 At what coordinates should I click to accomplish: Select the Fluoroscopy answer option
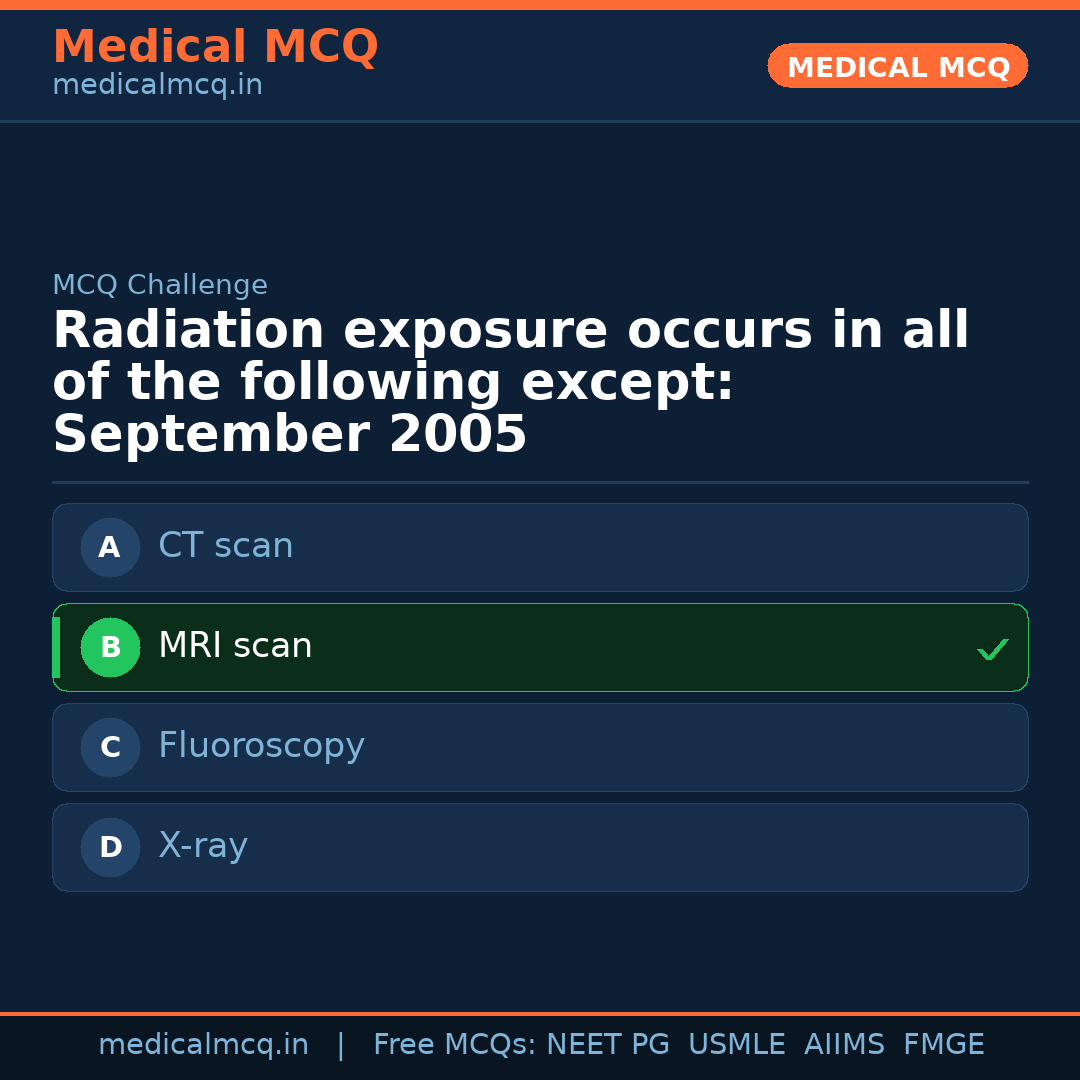click(540, 747)
